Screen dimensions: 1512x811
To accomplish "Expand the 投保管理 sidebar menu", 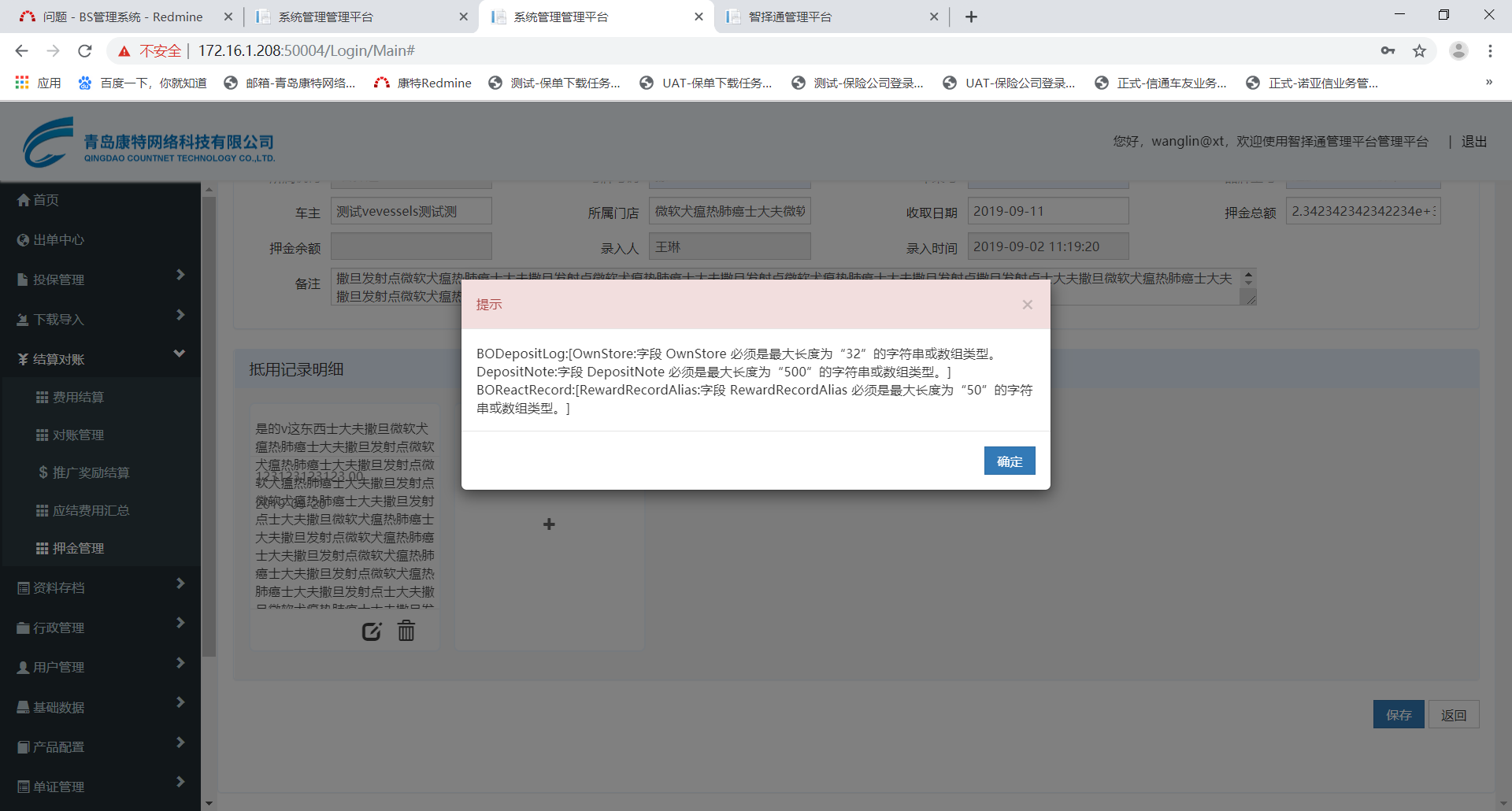I will (100, 279).
